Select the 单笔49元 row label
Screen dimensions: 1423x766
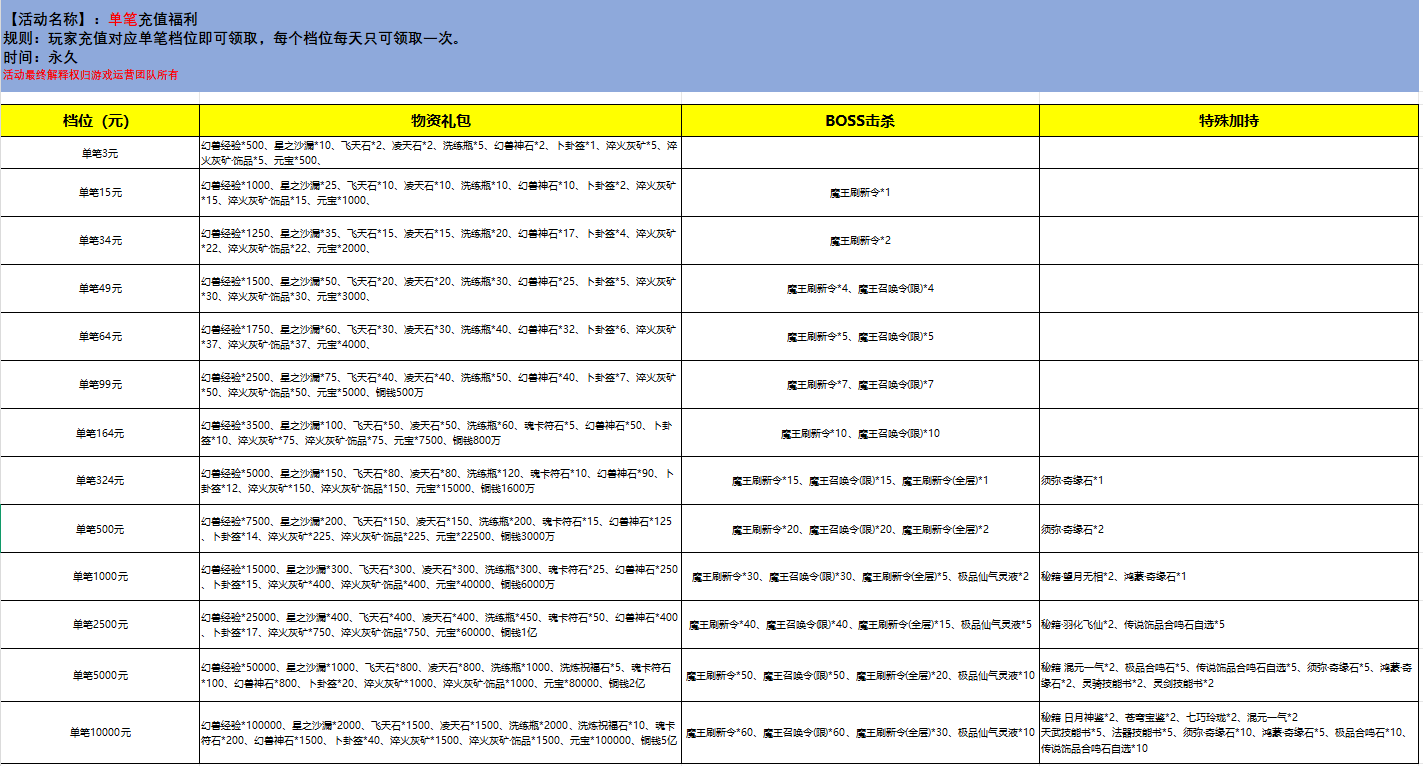100,288
